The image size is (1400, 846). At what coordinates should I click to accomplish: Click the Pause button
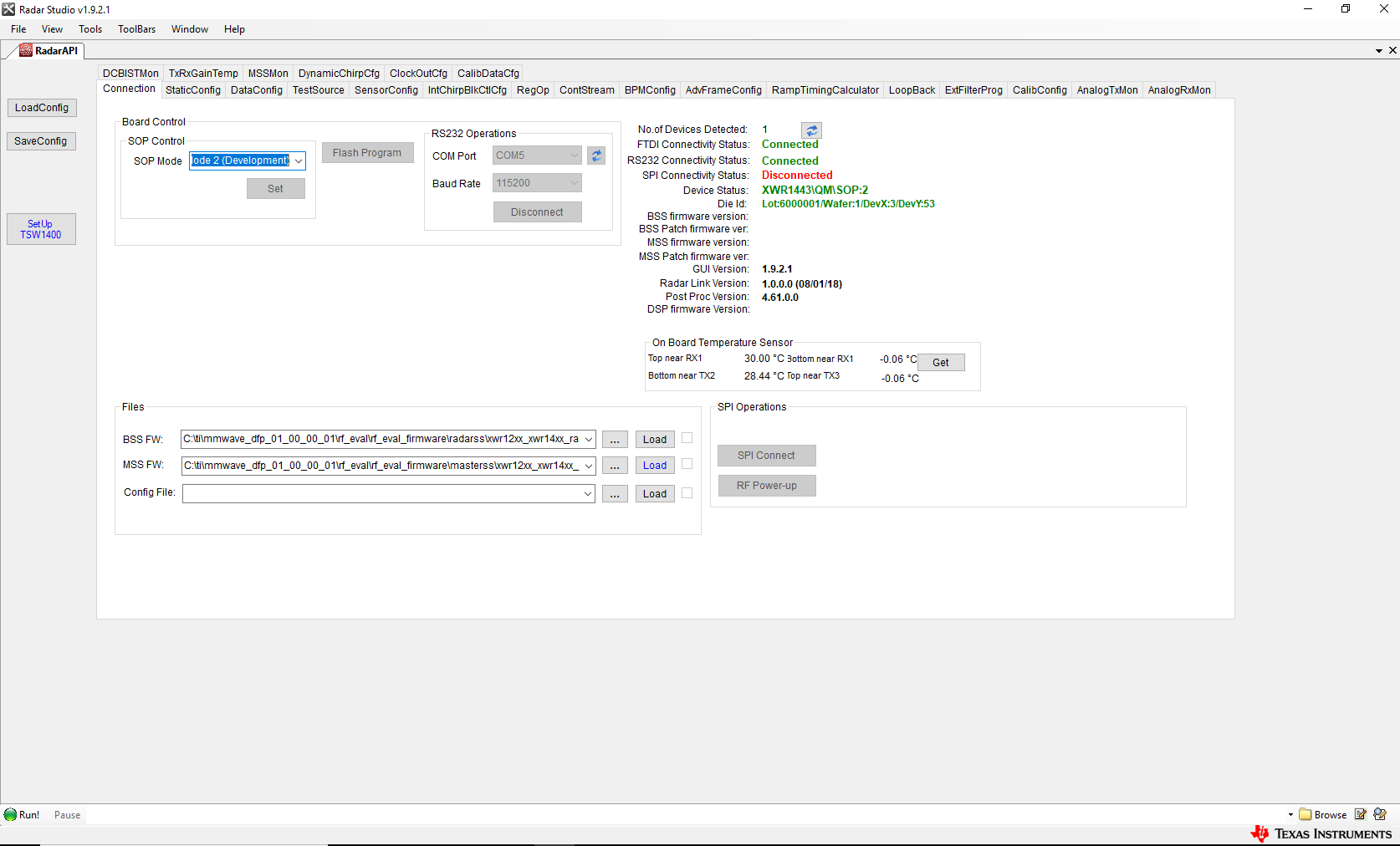click(68, 815)
